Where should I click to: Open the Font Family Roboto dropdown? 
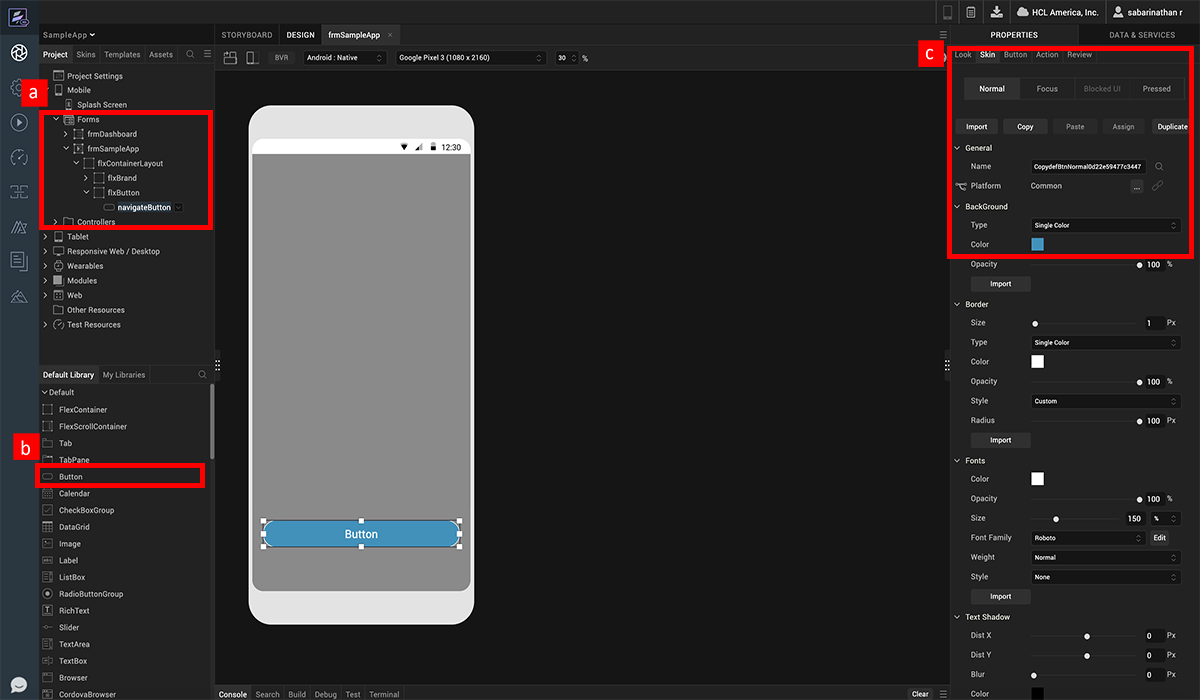point(1088,538)
